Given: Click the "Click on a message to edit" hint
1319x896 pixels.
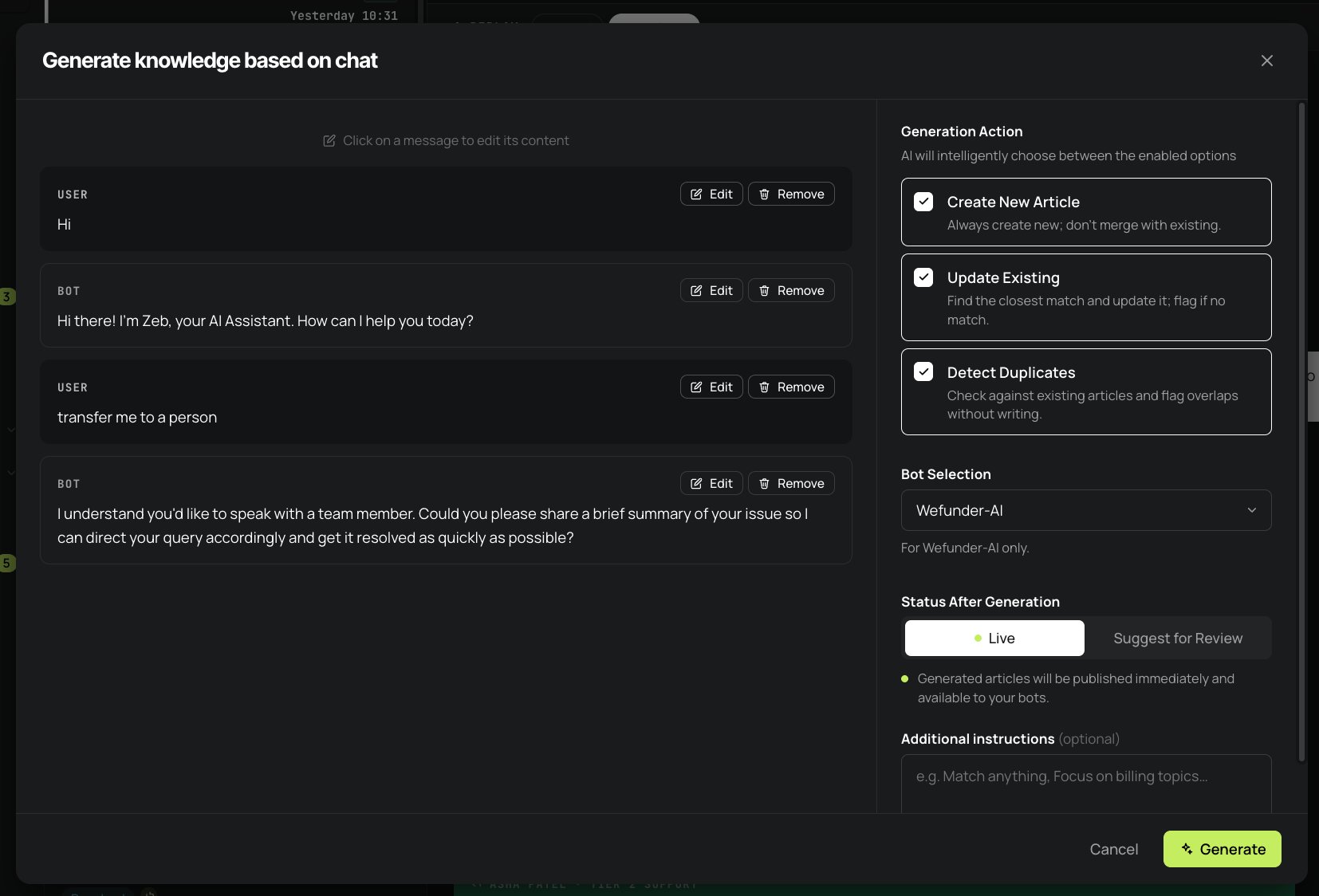Looking at the screenshot, I should (447, 140).
